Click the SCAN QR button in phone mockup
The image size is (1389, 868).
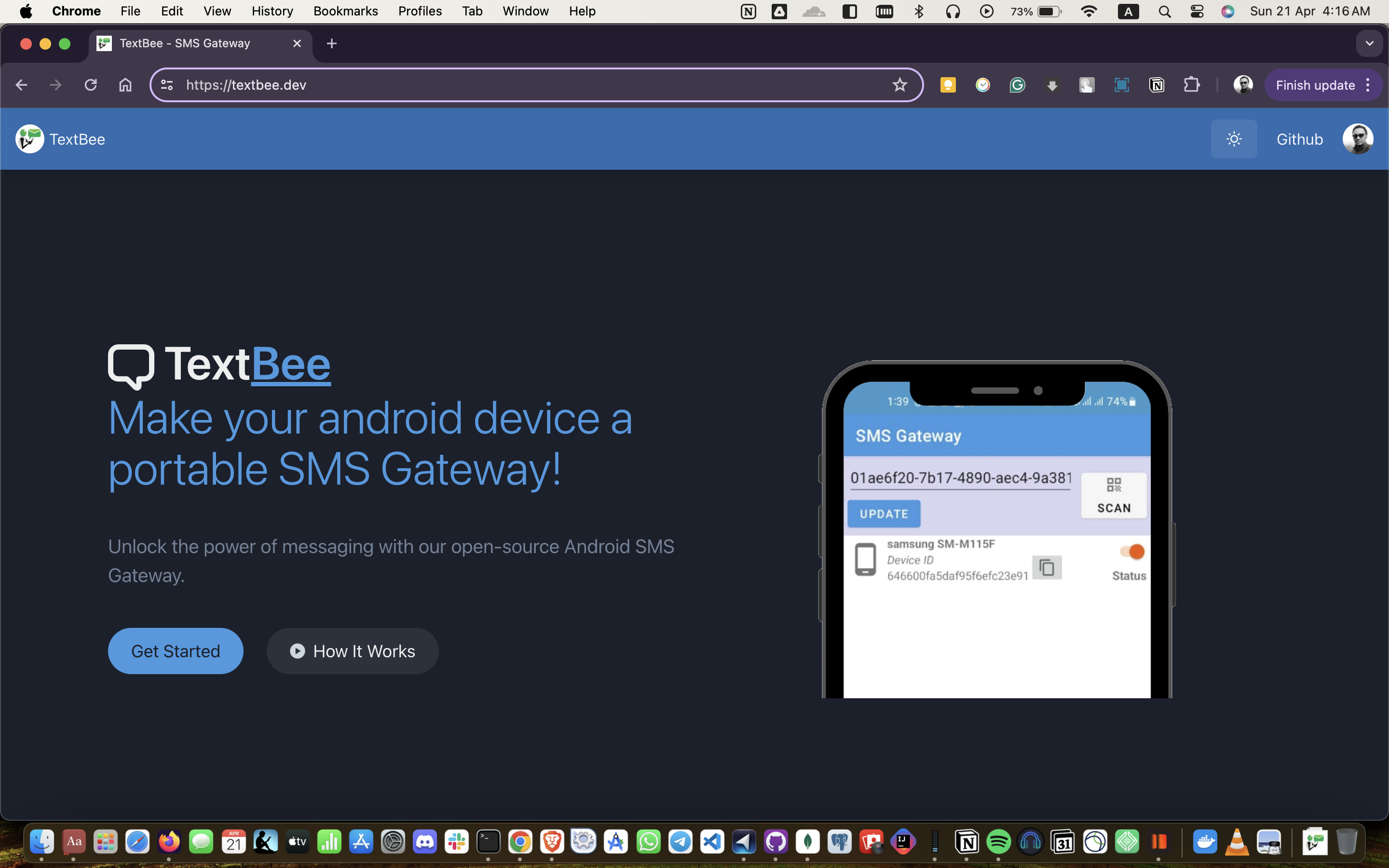pos(1114,495)
